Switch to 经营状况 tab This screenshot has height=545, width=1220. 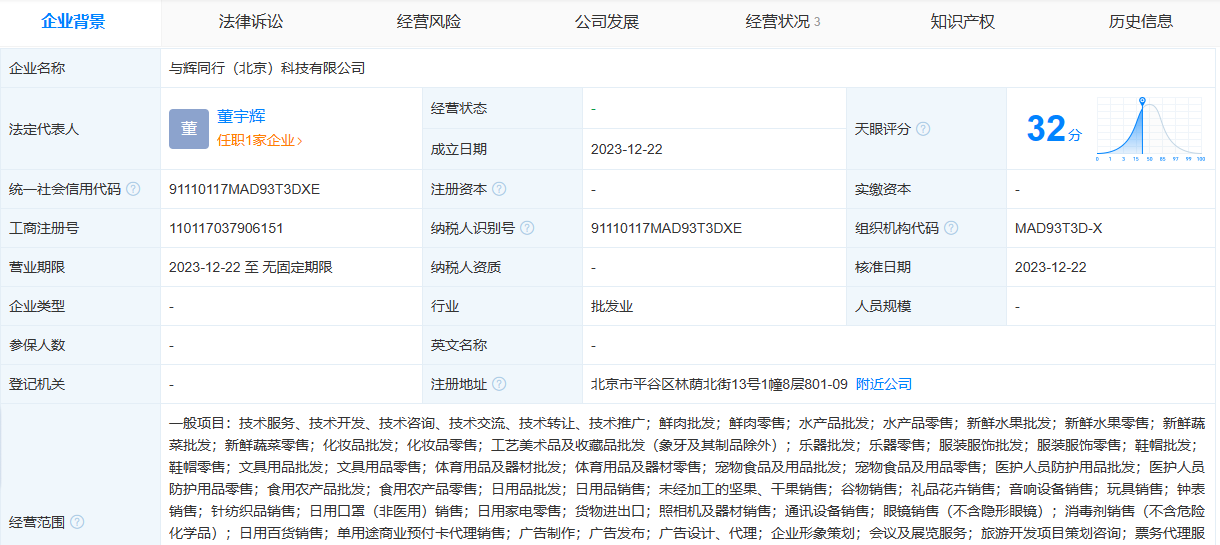pyautogui.click(x=783, y=21)
